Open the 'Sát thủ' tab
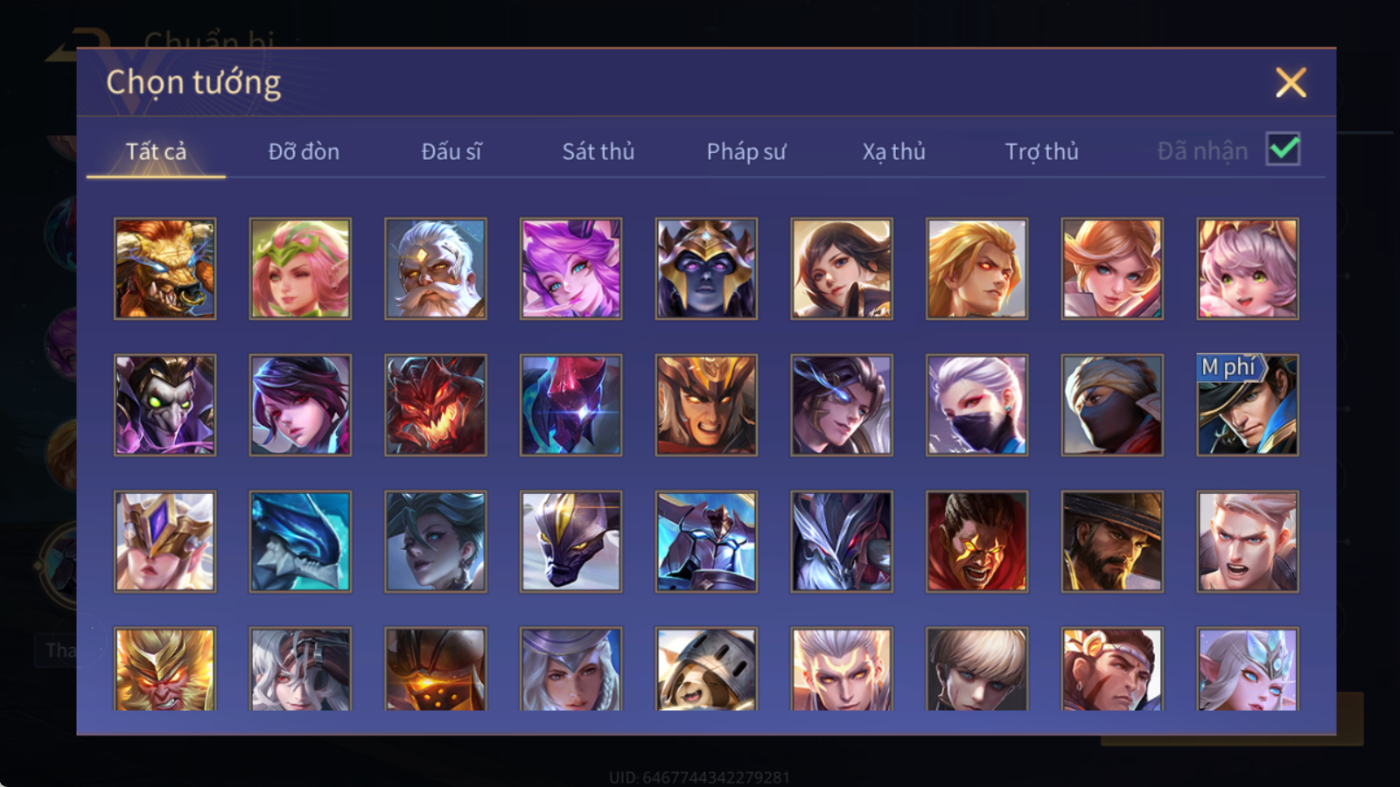The width and height of the screenshot is (1400, 787). [x=598, y=152]
